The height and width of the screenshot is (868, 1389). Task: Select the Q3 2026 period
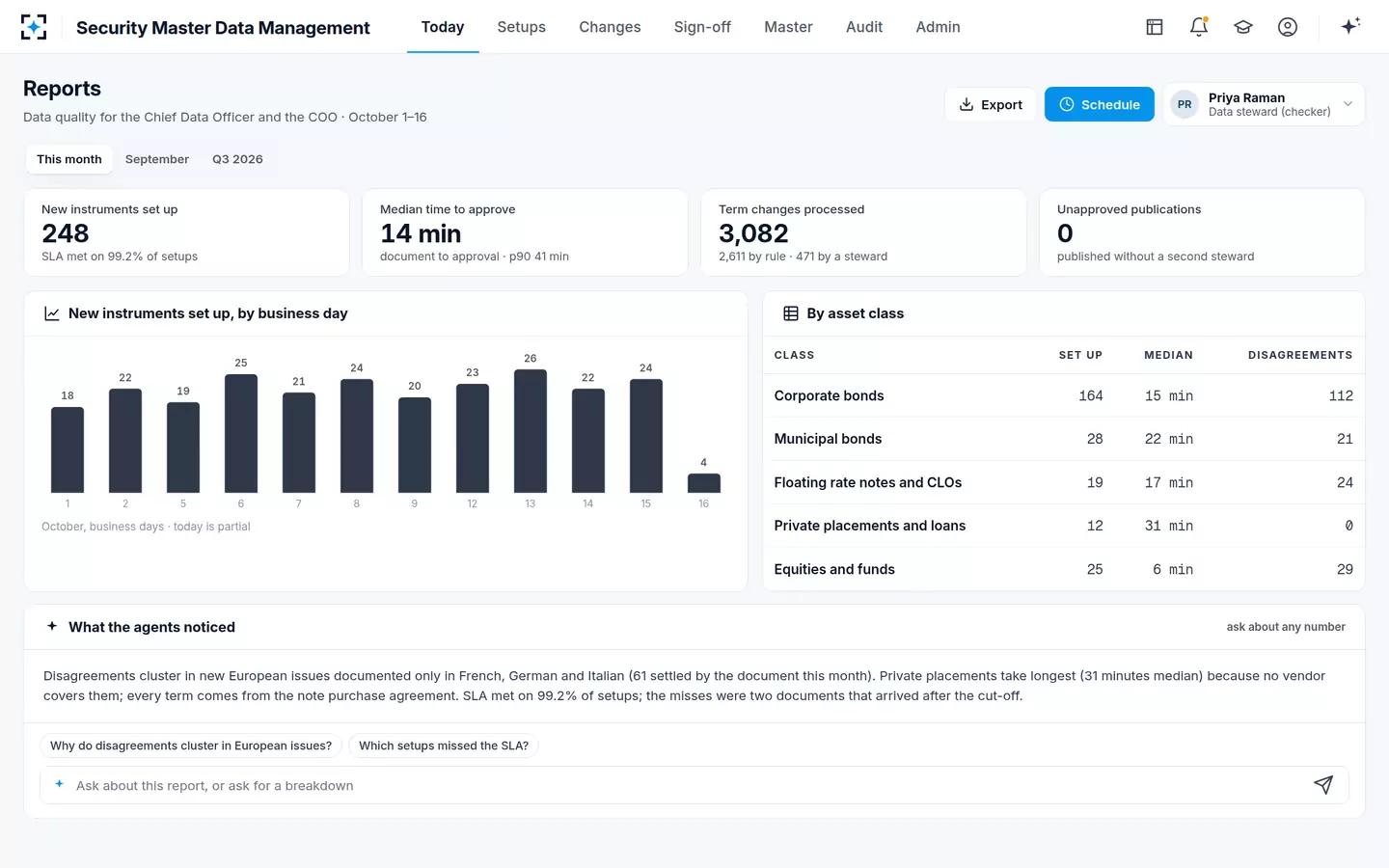click(237, 159)
